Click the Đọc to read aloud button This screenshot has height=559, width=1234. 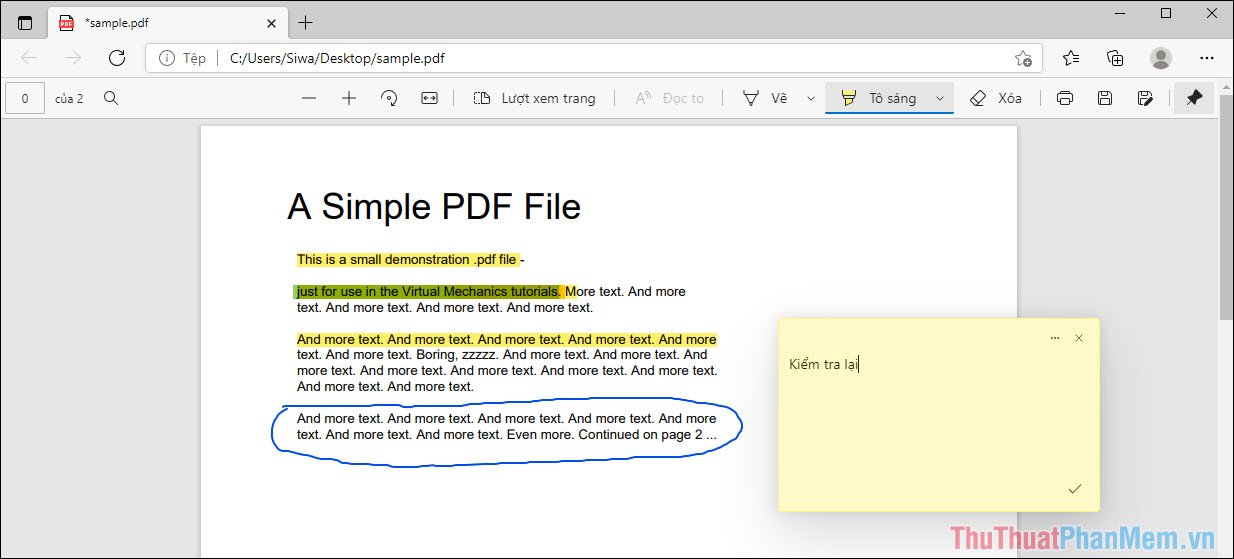point(670,98)
